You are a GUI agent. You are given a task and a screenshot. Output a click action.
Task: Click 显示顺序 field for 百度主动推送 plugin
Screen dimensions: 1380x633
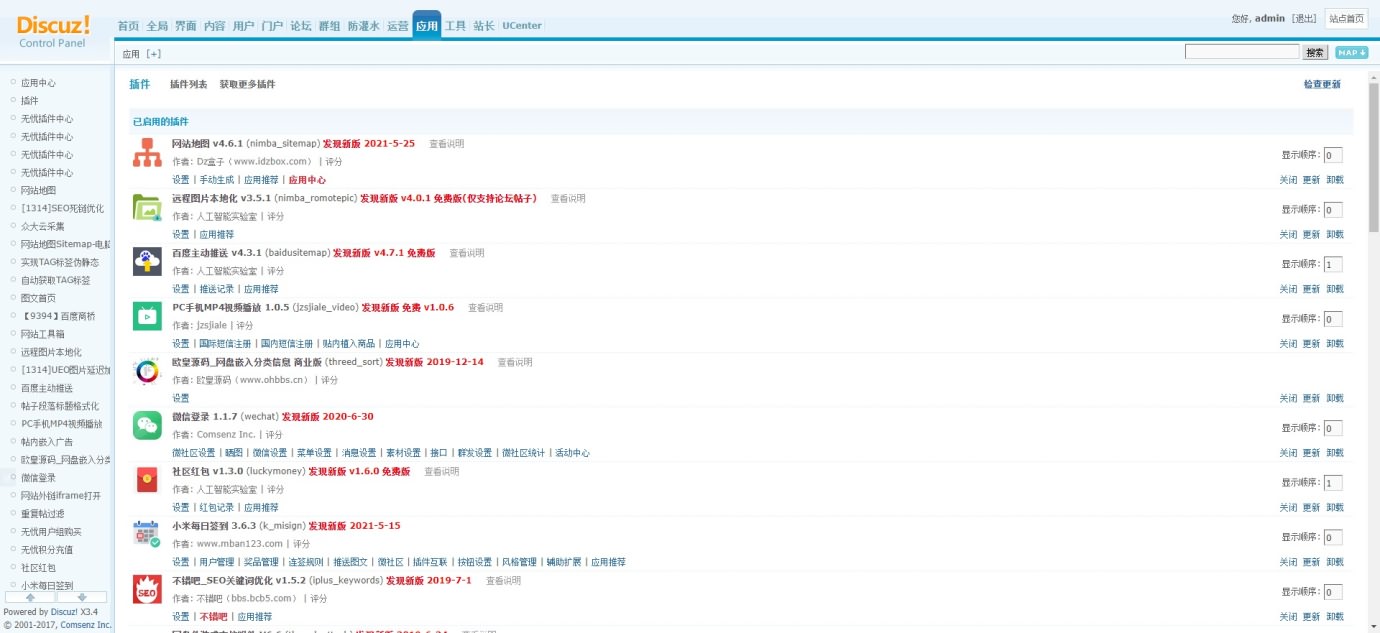pos(1333,265)
